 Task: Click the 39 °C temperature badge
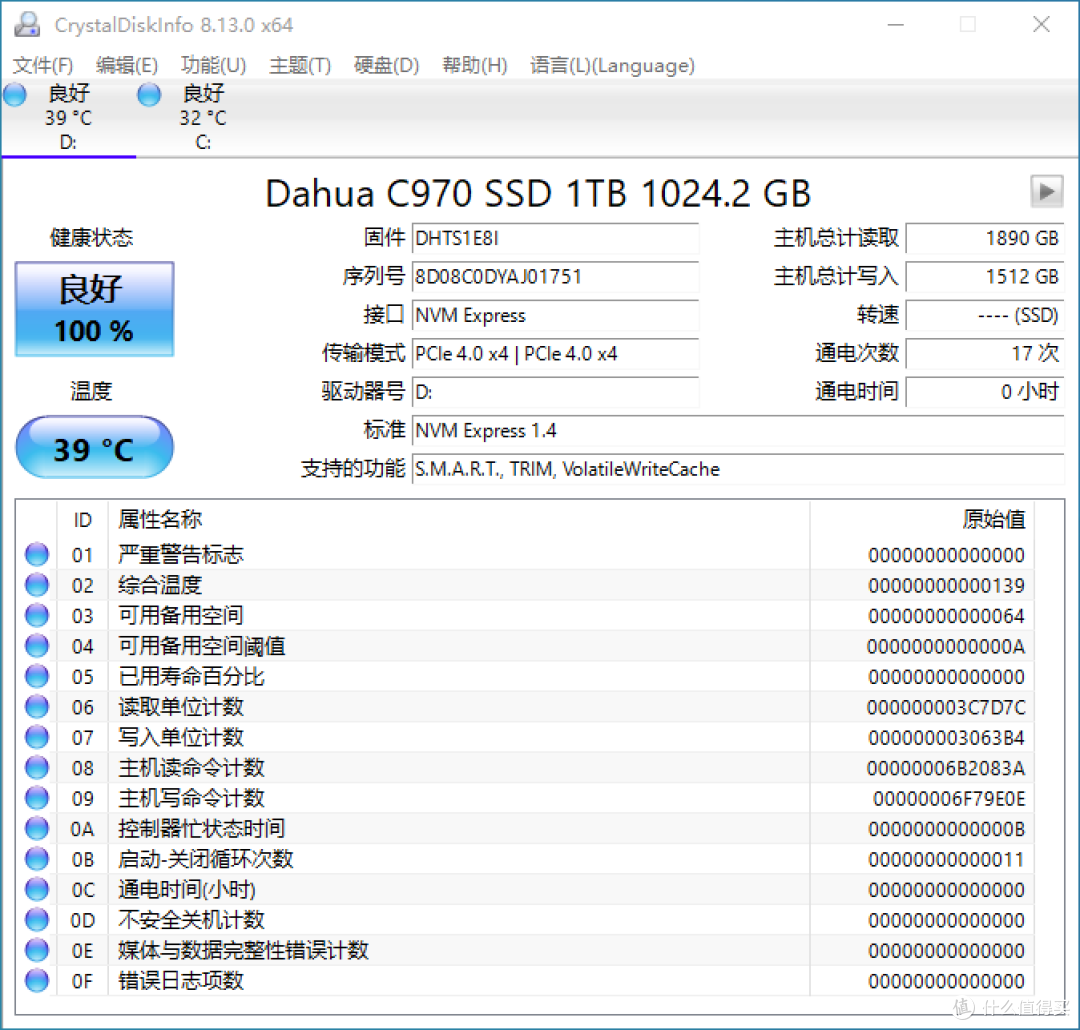coord(93,447)
